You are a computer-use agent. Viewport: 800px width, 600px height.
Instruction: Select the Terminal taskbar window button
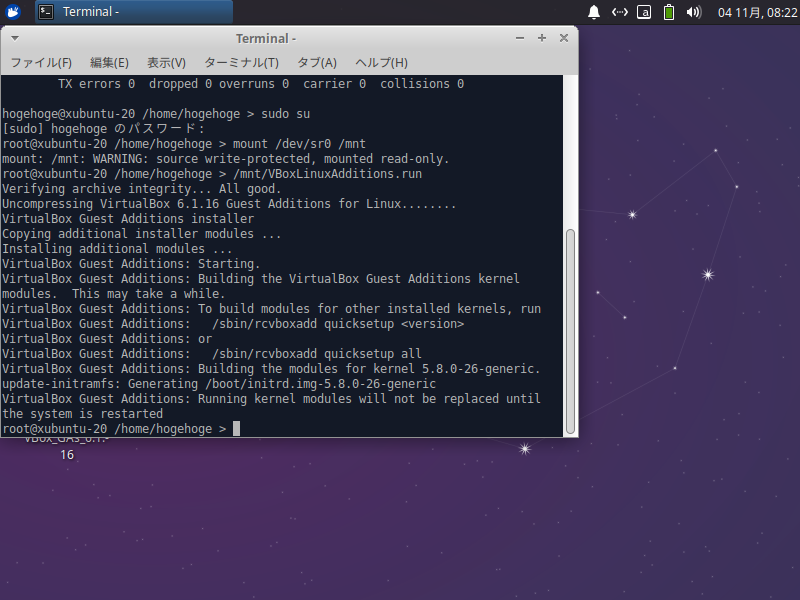tap(134, 12)
